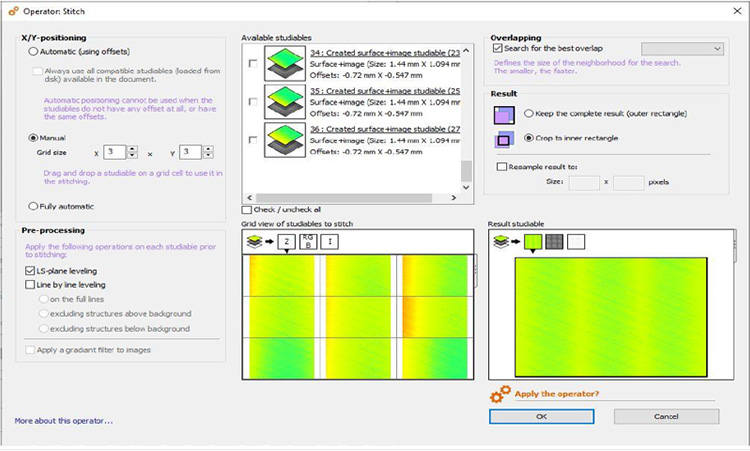The width and height of the screenshot is (750, 451).
Task: Open More about this operator link
Action: click(64, 420)
